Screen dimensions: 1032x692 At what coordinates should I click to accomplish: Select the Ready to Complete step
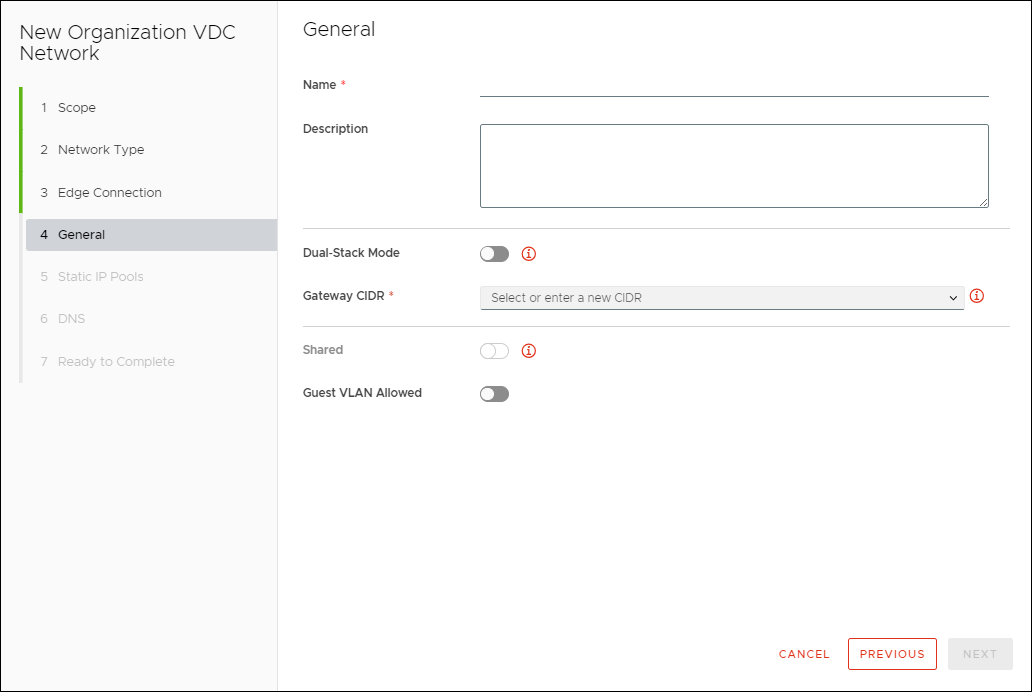point(115,361)
